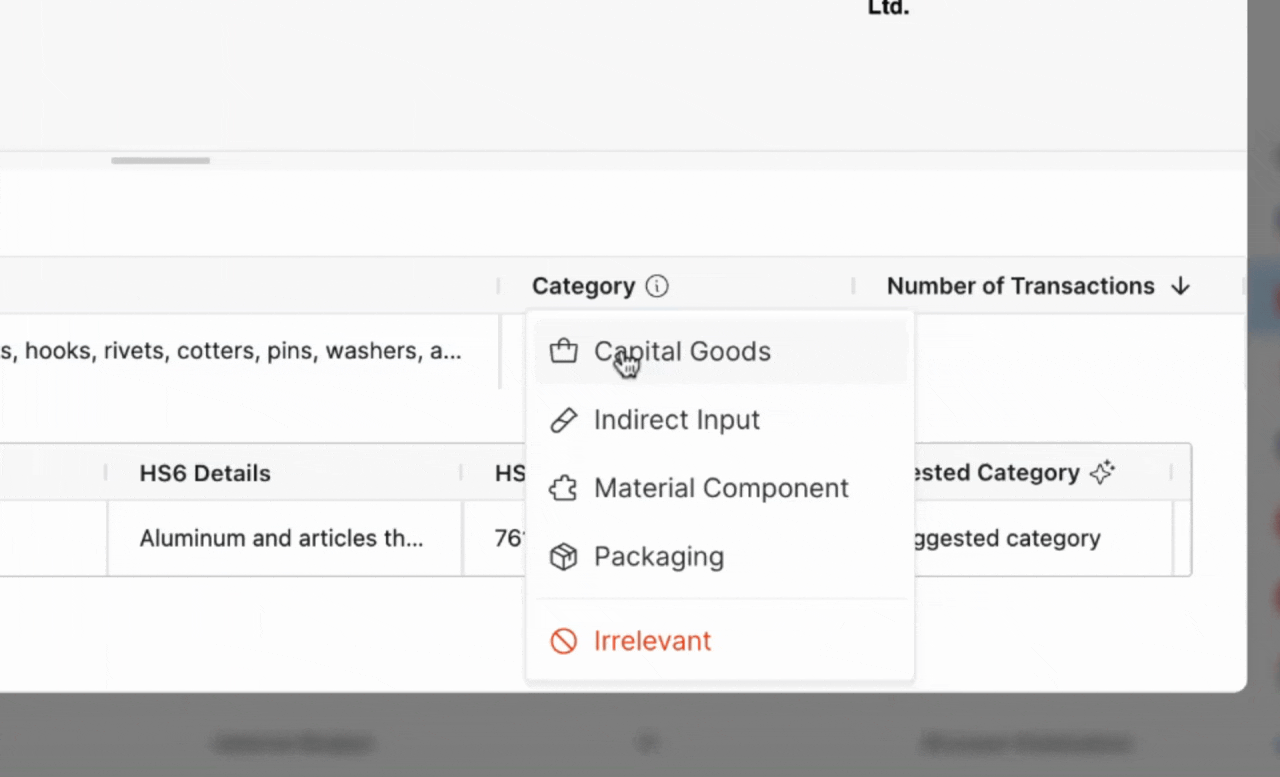Select the Indirect Input label
This screenshot has height=777, width=1280.
tap(677, 420)
